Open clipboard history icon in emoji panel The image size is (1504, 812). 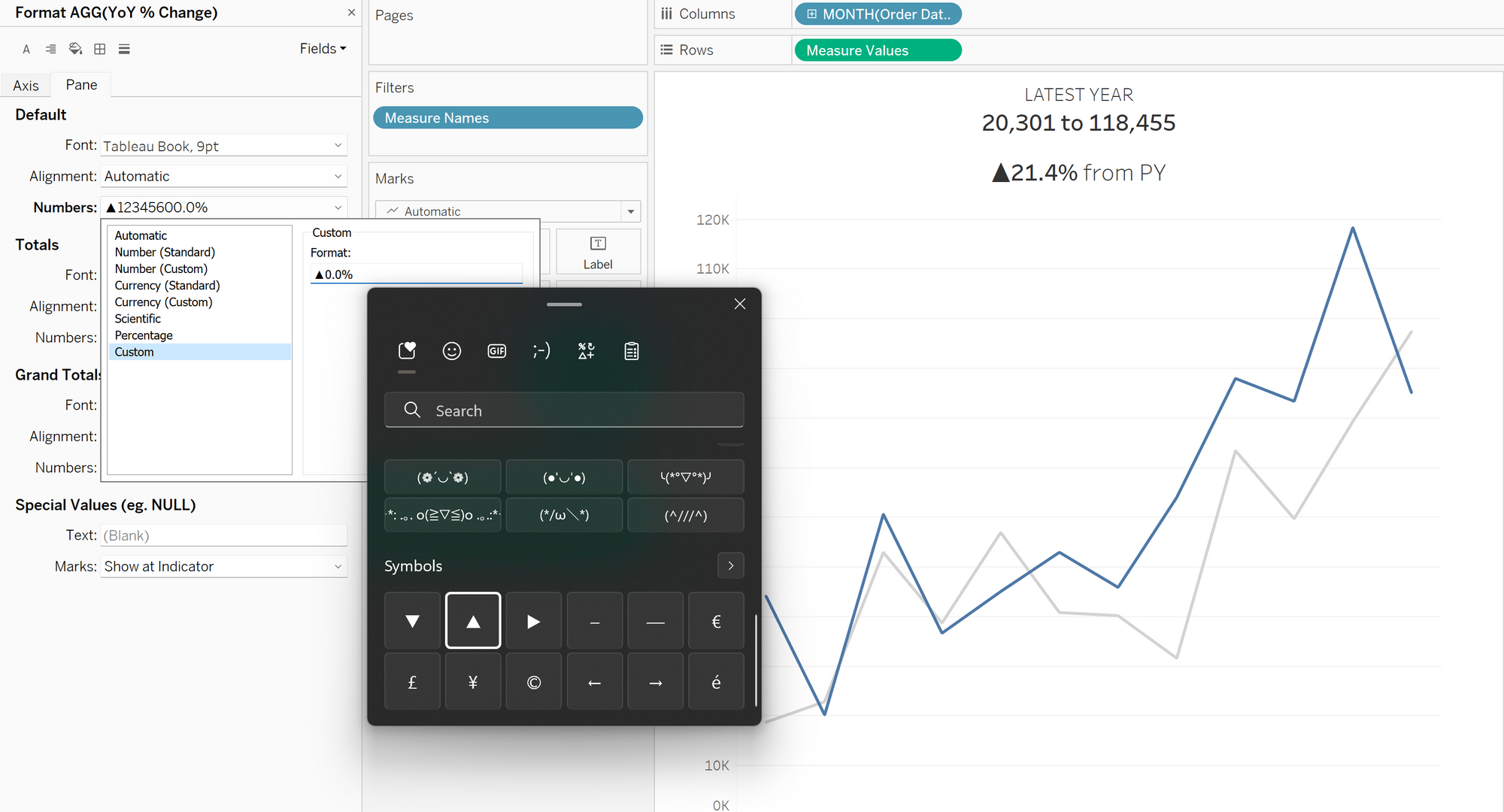632,351
